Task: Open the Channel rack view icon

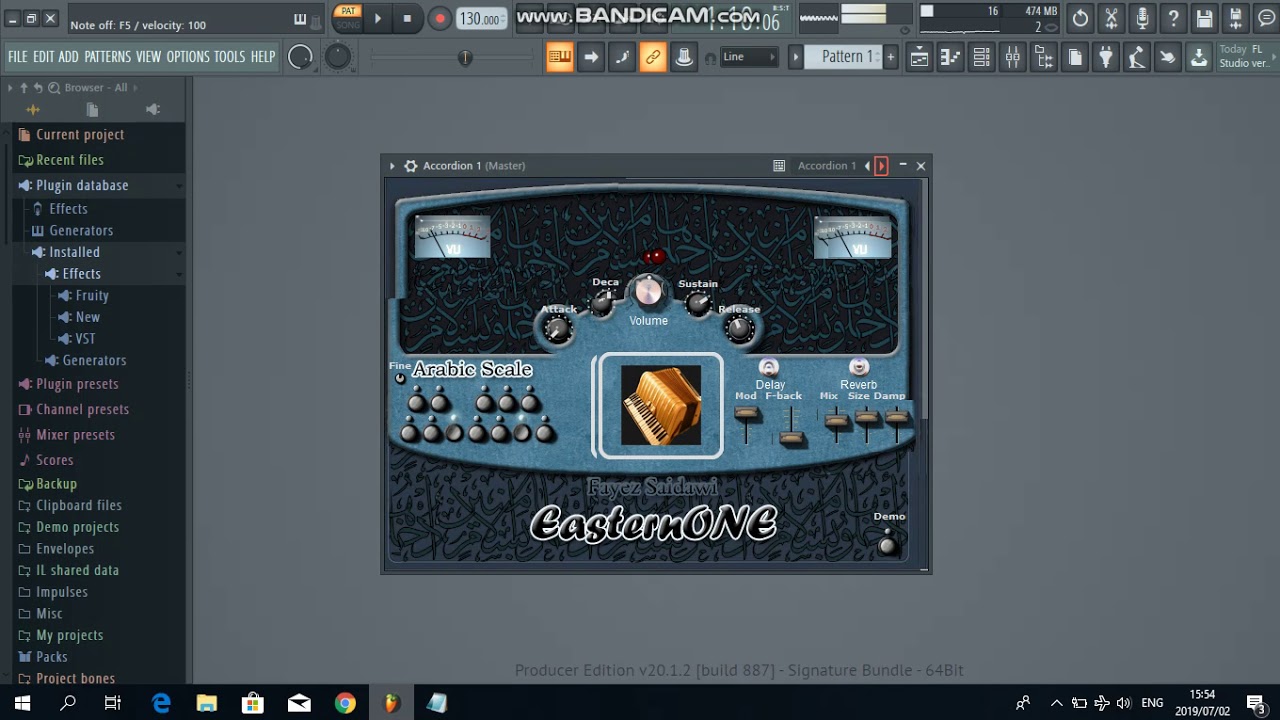Action: point(981,58)
